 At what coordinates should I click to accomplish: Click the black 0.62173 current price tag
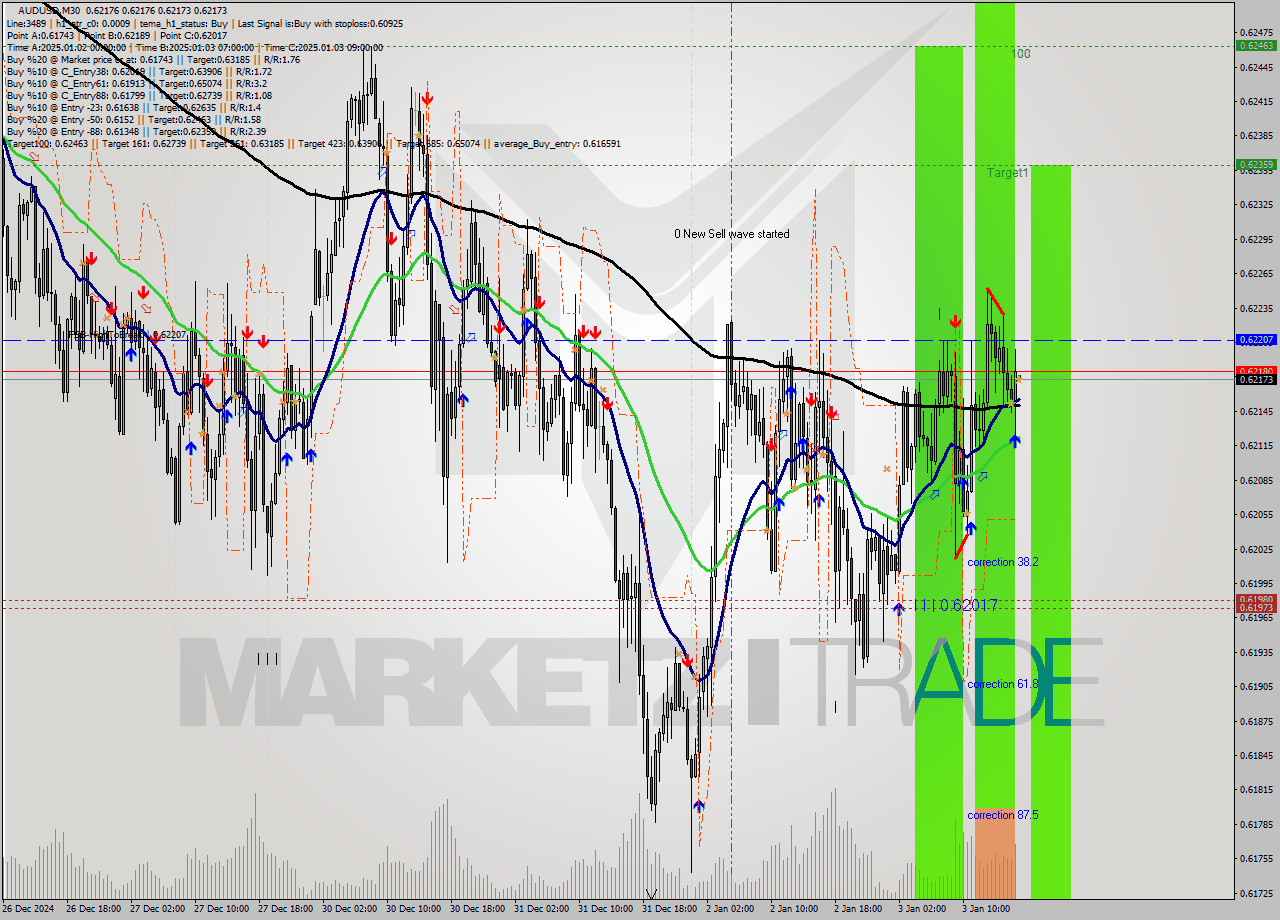pos(1256,380)
